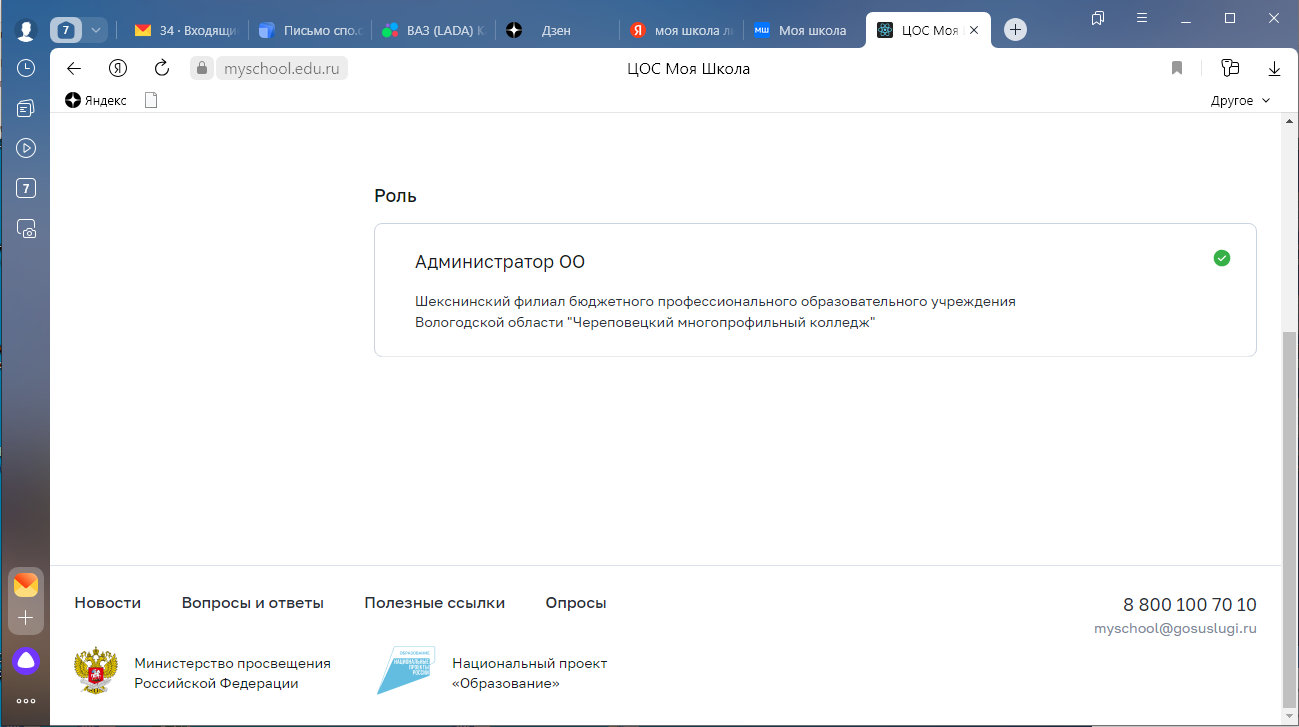This screenshot has width=1299, height=727.
Task: Click the myschool@gosuslugi.ru email link
Action: coord(1175,628)
